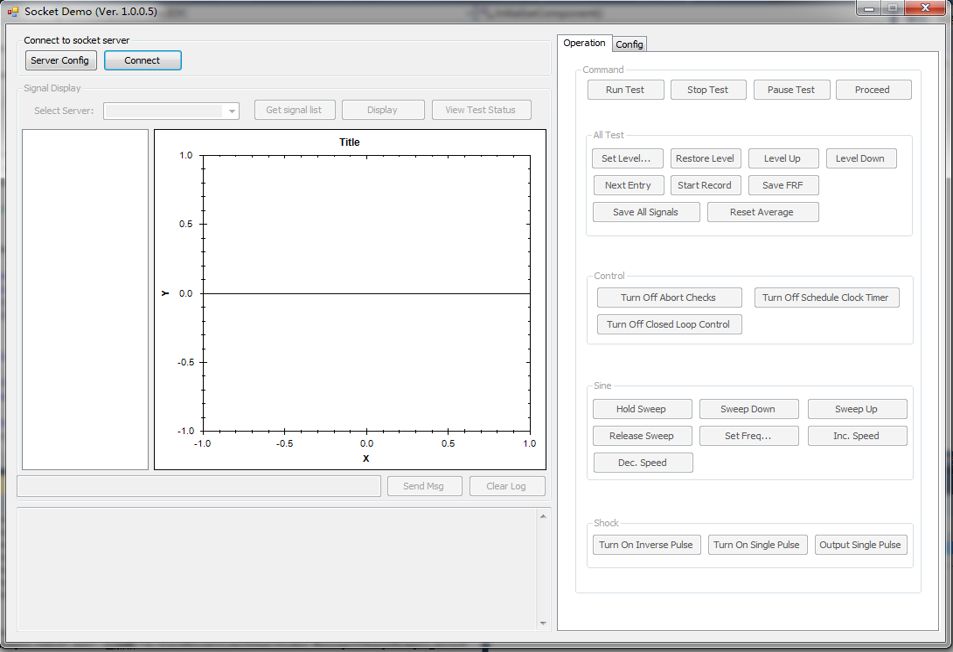Open the Set Level dialog
This screenshot has height=652, width=953.
pyautogui.click(x=628, y=158)
